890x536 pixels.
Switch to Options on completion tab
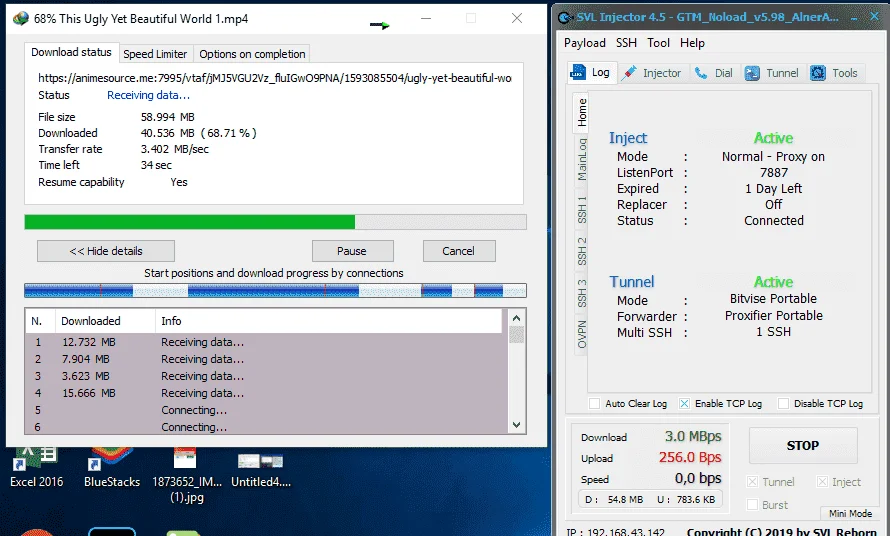pyautogui.click(x=252, y=54)
